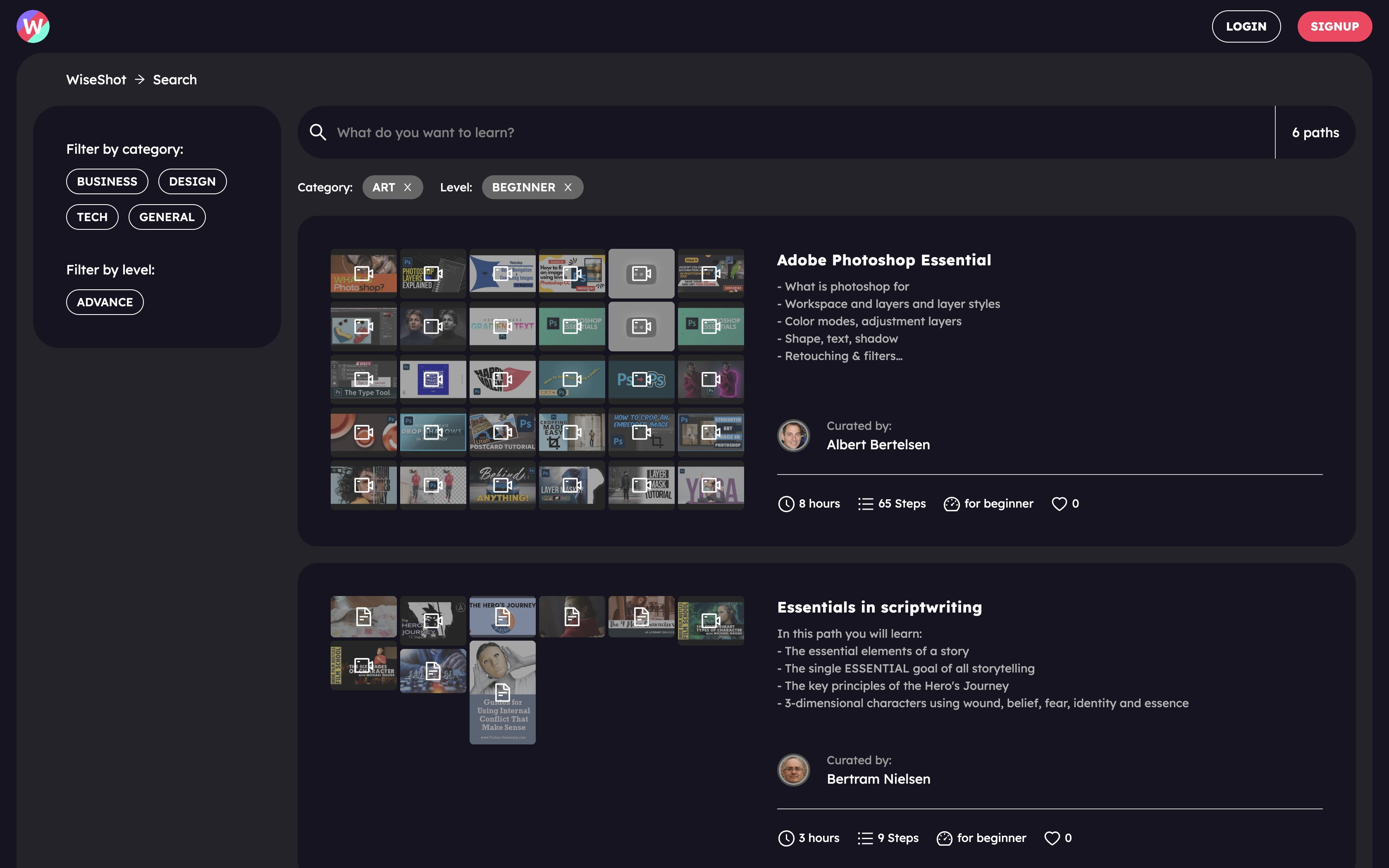This screenshot has width=1389, height=868.
Task: Click list icon beside 9 Steps
Action: (865, 838)
